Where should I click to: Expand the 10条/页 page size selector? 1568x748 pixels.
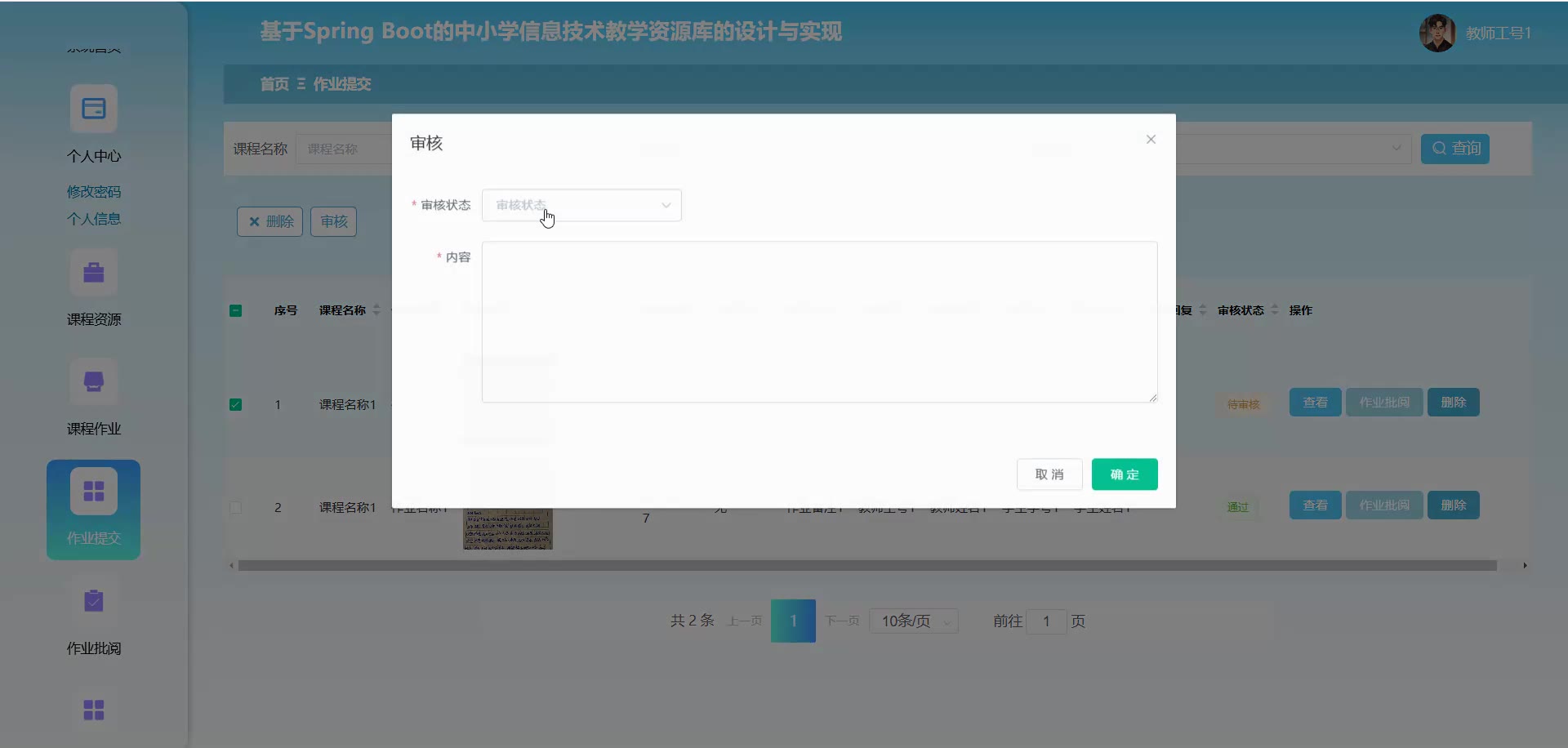pos(913,621)
